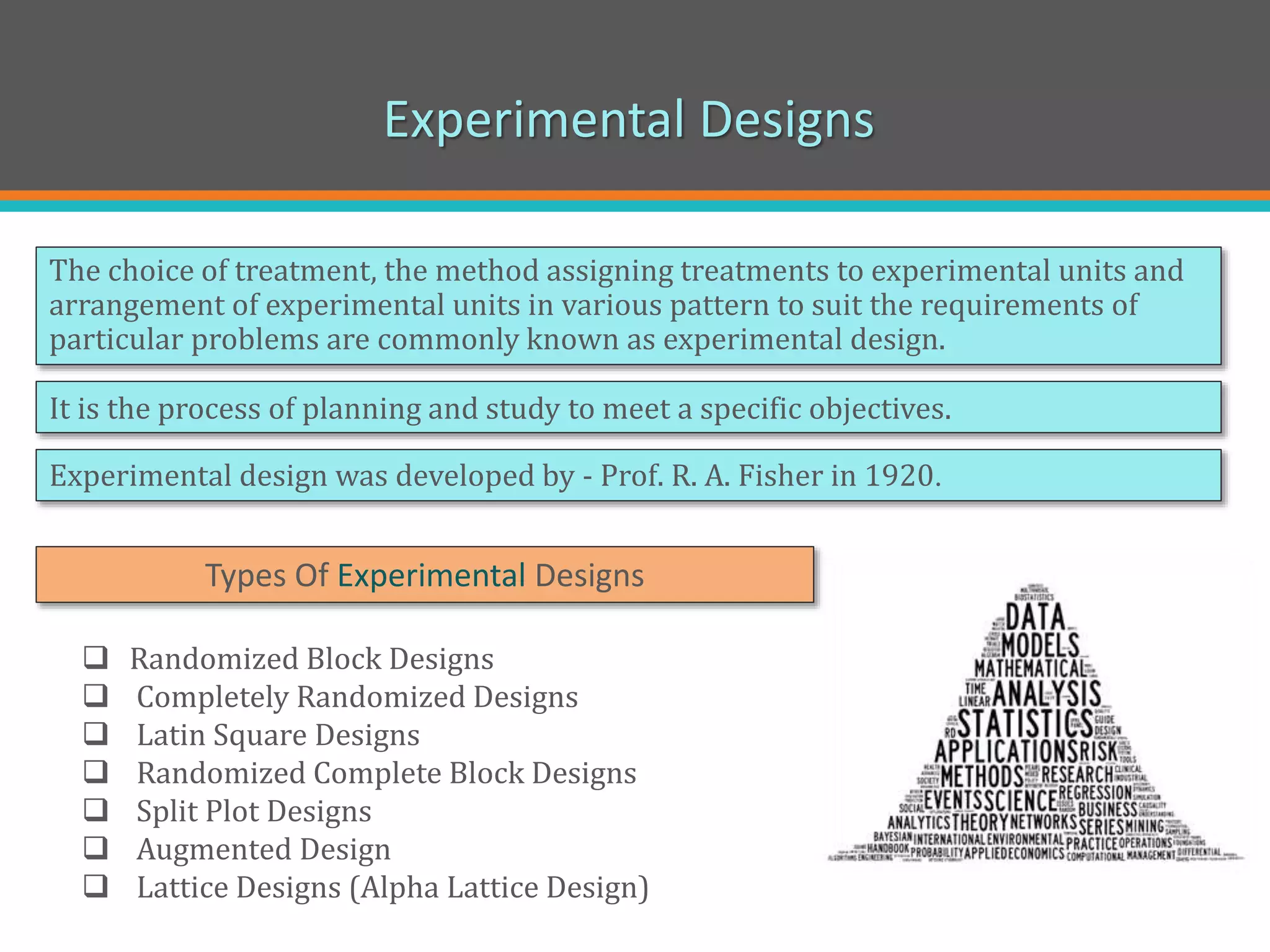Screen dimensions: 1270x952
Task: Tick the Randomized Complete Block Designs box
Action: click(96, 772)
